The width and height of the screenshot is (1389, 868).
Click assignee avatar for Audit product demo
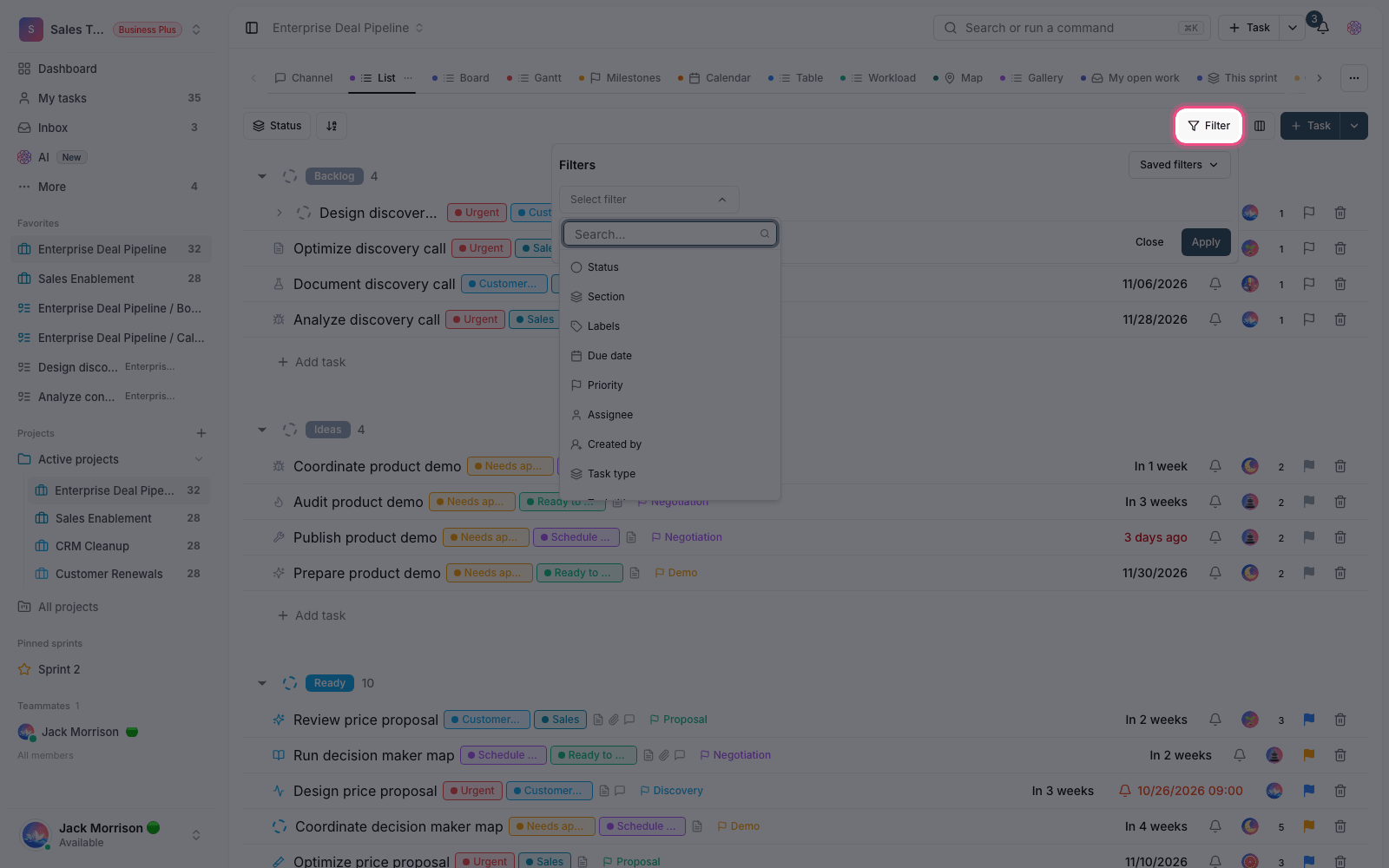1250,502
